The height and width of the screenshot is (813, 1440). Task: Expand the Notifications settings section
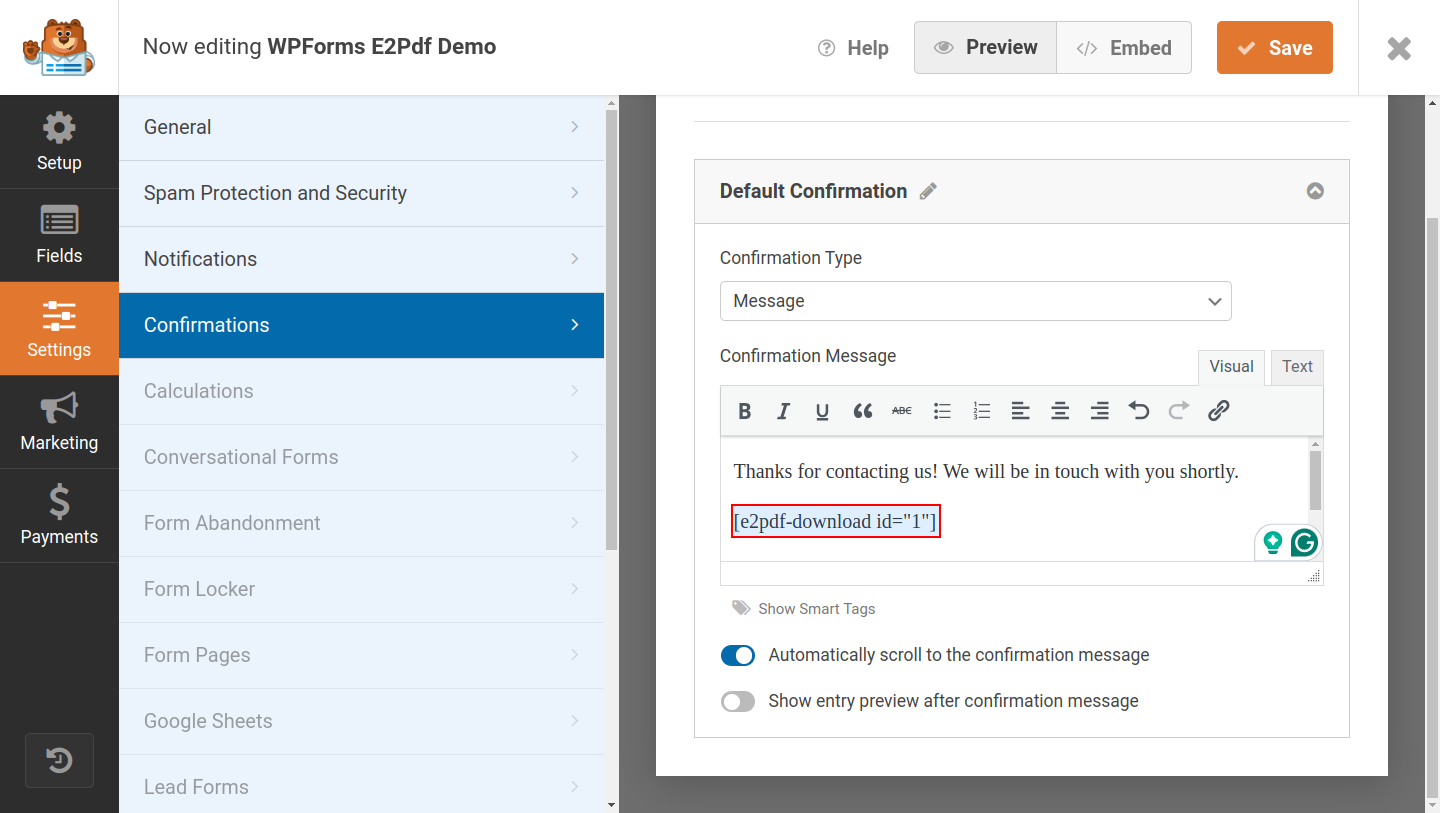pyautogui.click(x=361, y=259)
